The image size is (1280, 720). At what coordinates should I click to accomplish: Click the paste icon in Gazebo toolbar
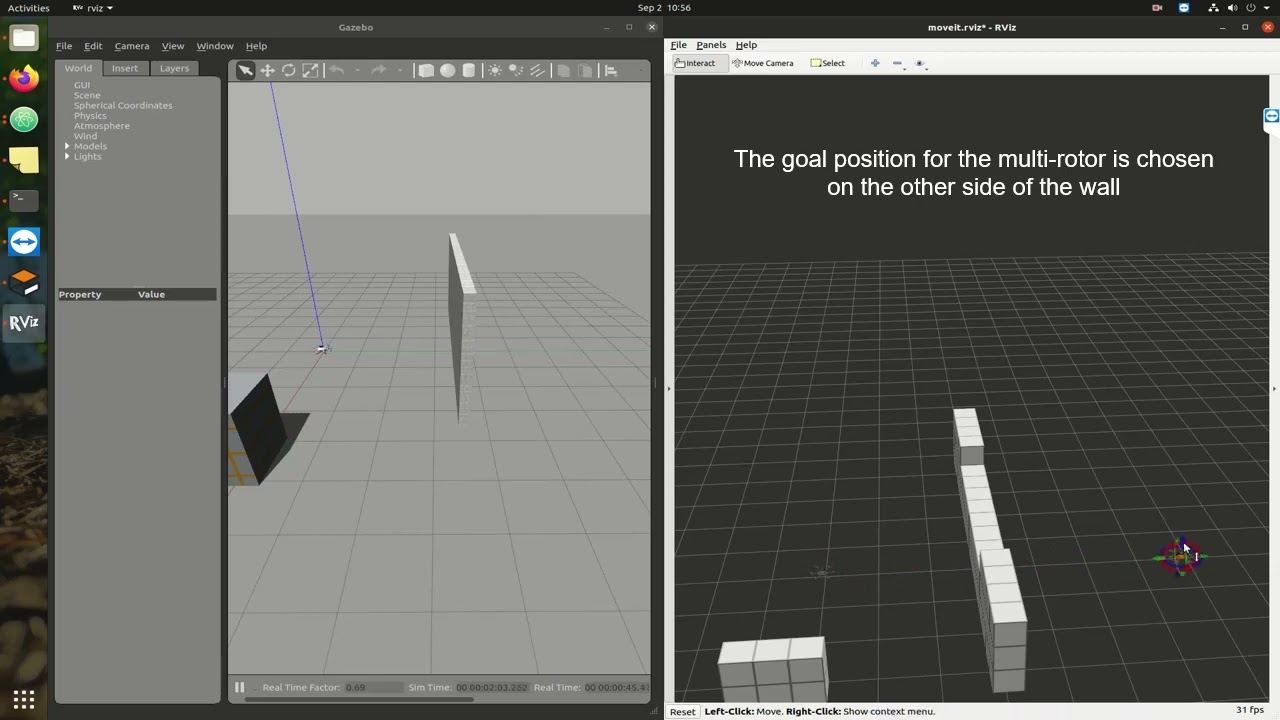[x=586, y=70]
